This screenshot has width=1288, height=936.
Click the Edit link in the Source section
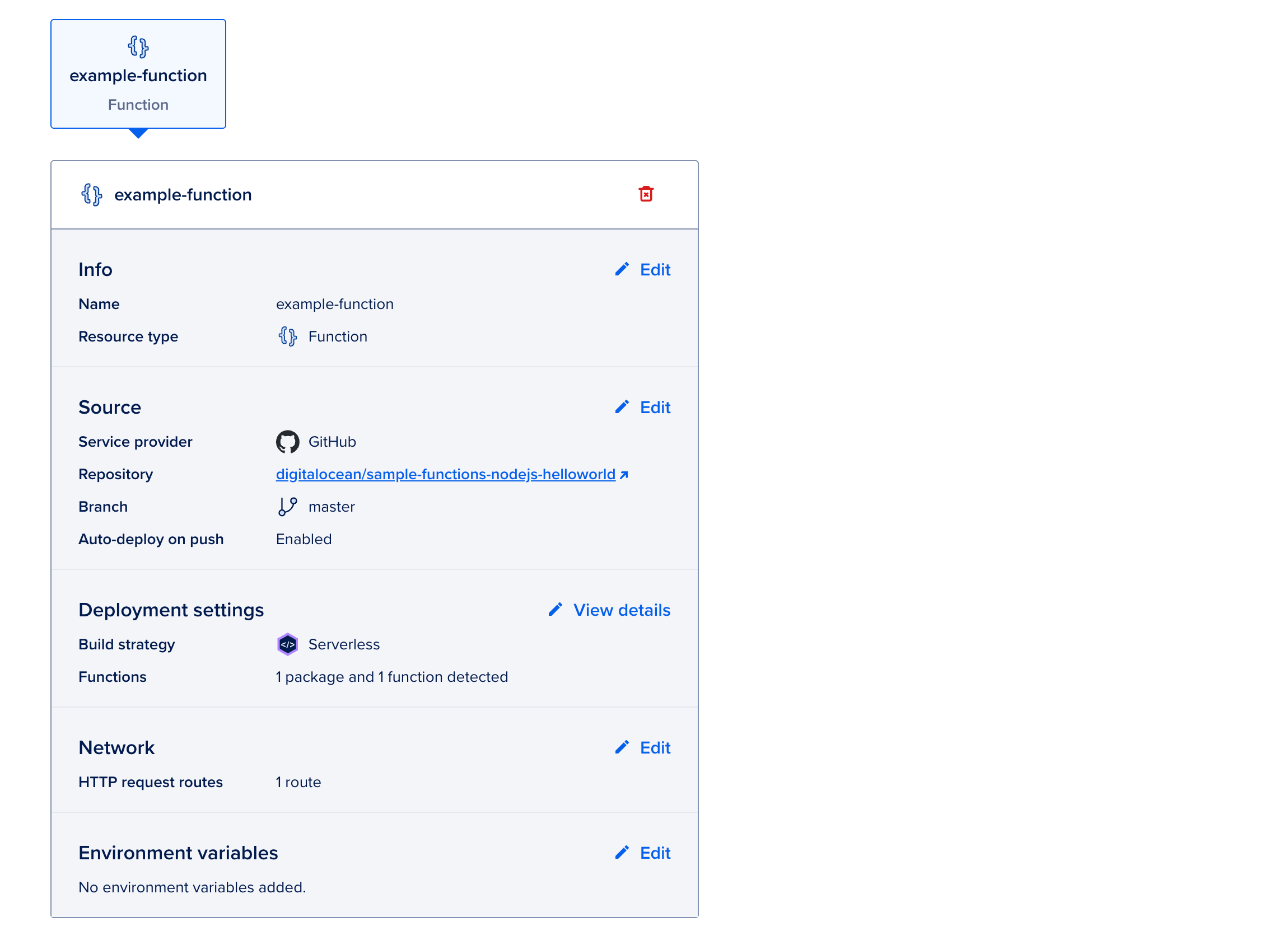pos(655,408)
